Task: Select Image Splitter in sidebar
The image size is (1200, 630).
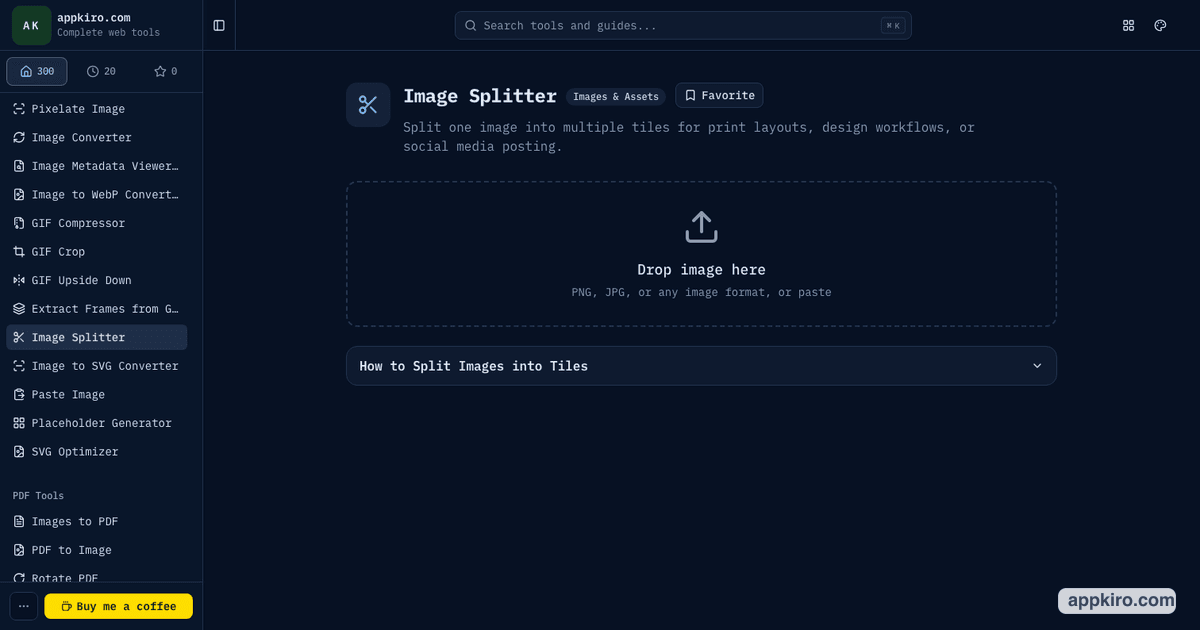Action: [x=96, y=338]
